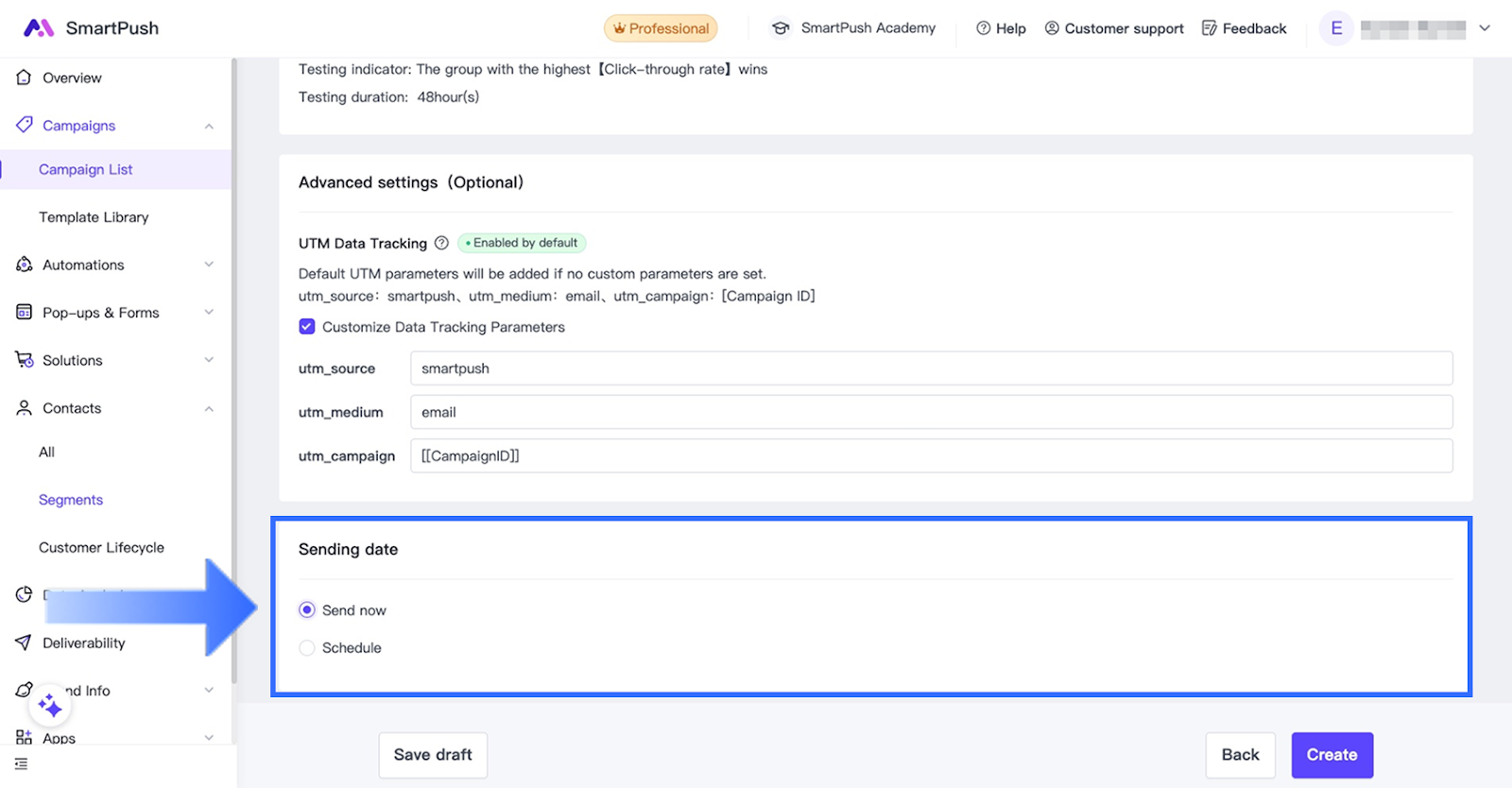Click the Feedback edit icon
This screenshot has width=1512, height=788.
(x=1209, y=28)
